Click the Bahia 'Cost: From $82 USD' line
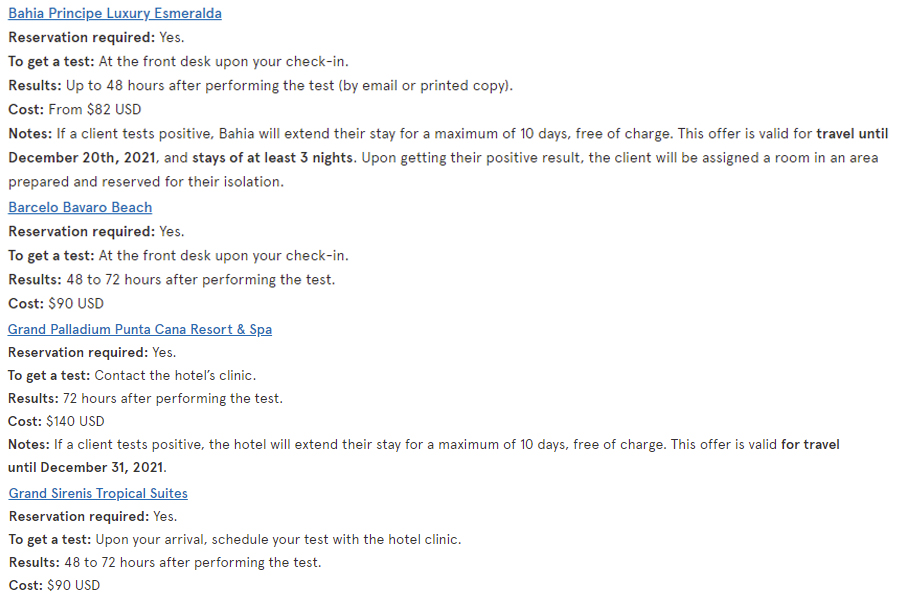Viewport: 900px width, 600px height. click(x=75, y=109)
